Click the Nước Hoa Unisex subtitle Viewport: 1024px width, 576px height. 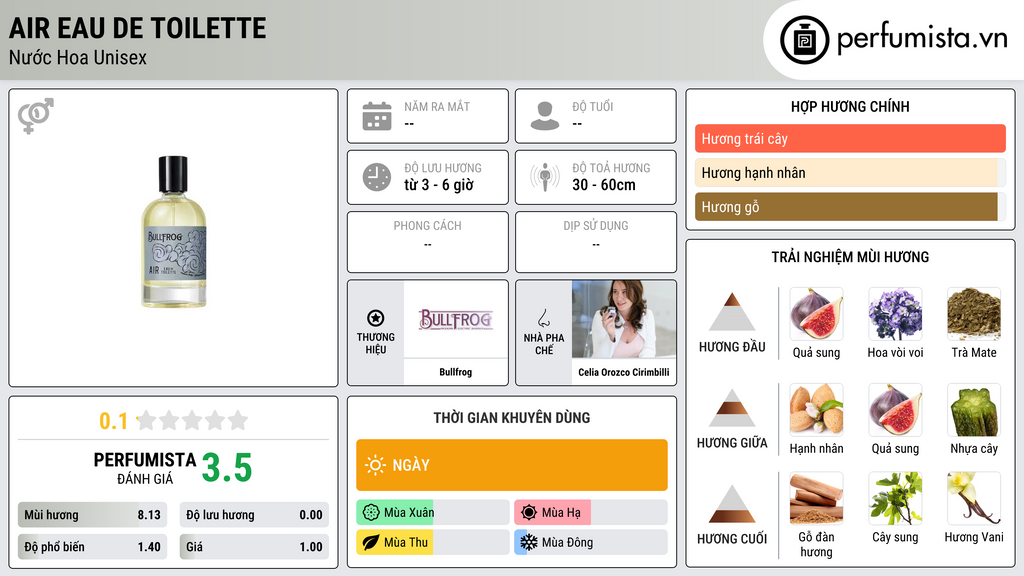pos(78,57)
